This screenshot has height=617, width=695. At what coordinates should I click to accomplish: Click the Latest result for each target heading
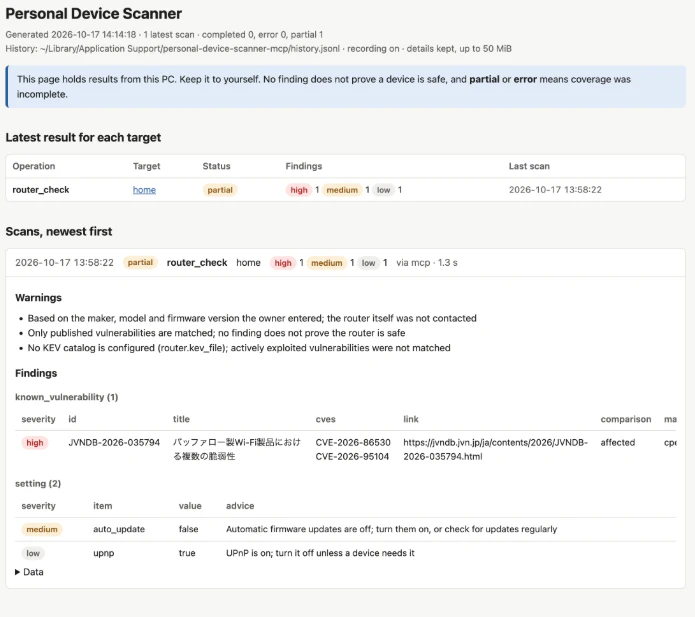point(83,137)
